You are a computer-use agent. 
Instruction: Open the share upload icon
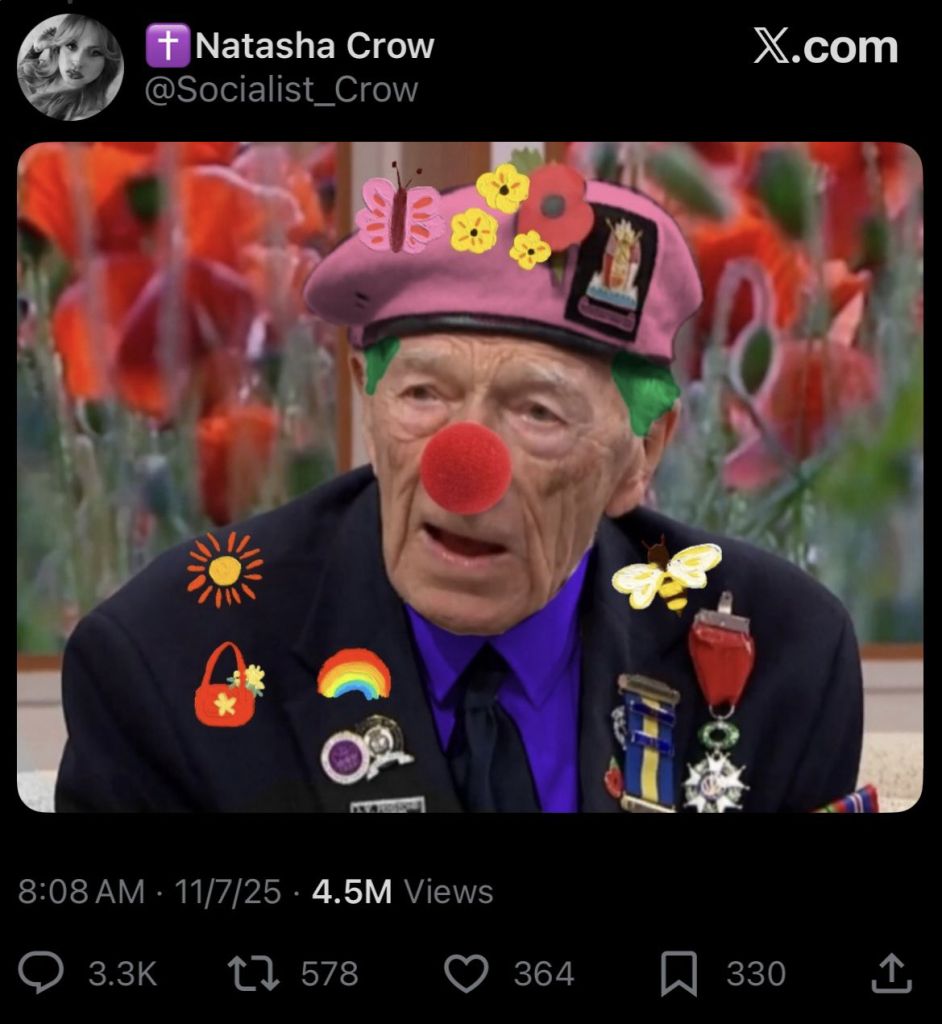coord(892,973)
